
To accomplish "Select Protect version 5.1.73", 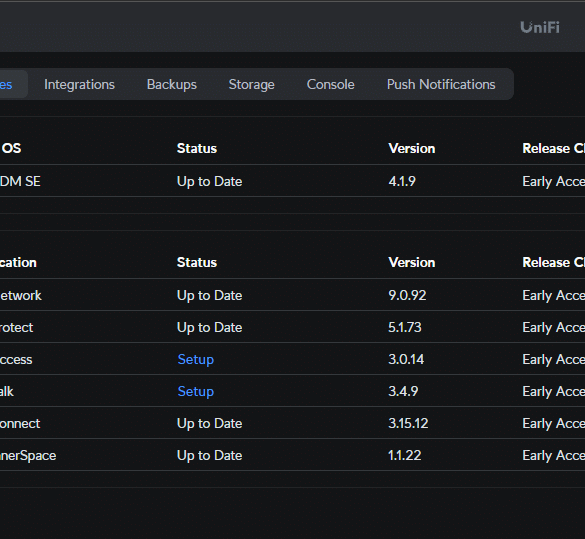I will pos(405,328).
